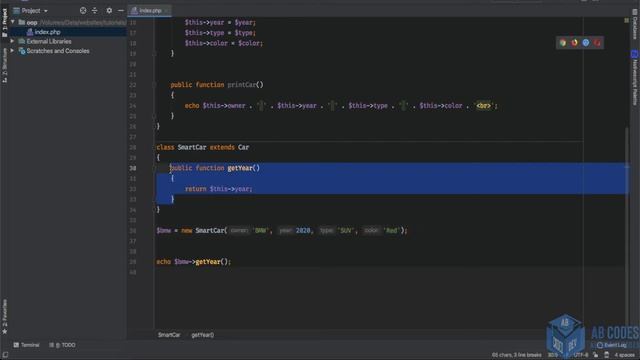The image size is (640, 360).
Task: Click 'echo $bmw->getYear();' line
Action: 193,262
